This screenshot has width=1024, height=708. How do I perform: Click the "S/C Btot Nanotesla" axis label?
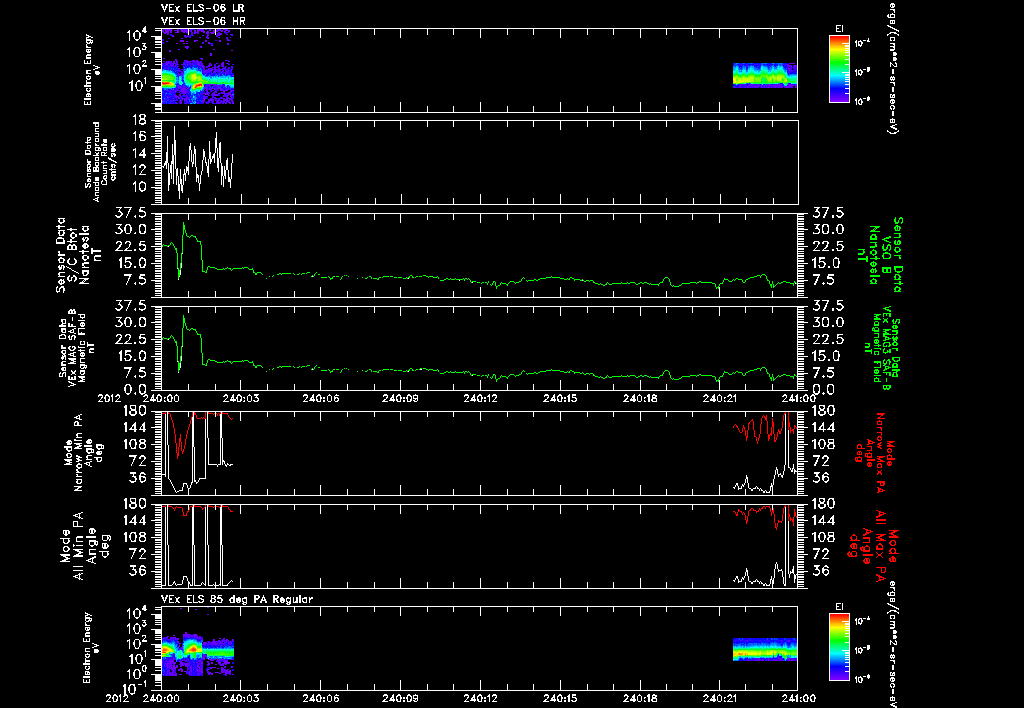79,254
